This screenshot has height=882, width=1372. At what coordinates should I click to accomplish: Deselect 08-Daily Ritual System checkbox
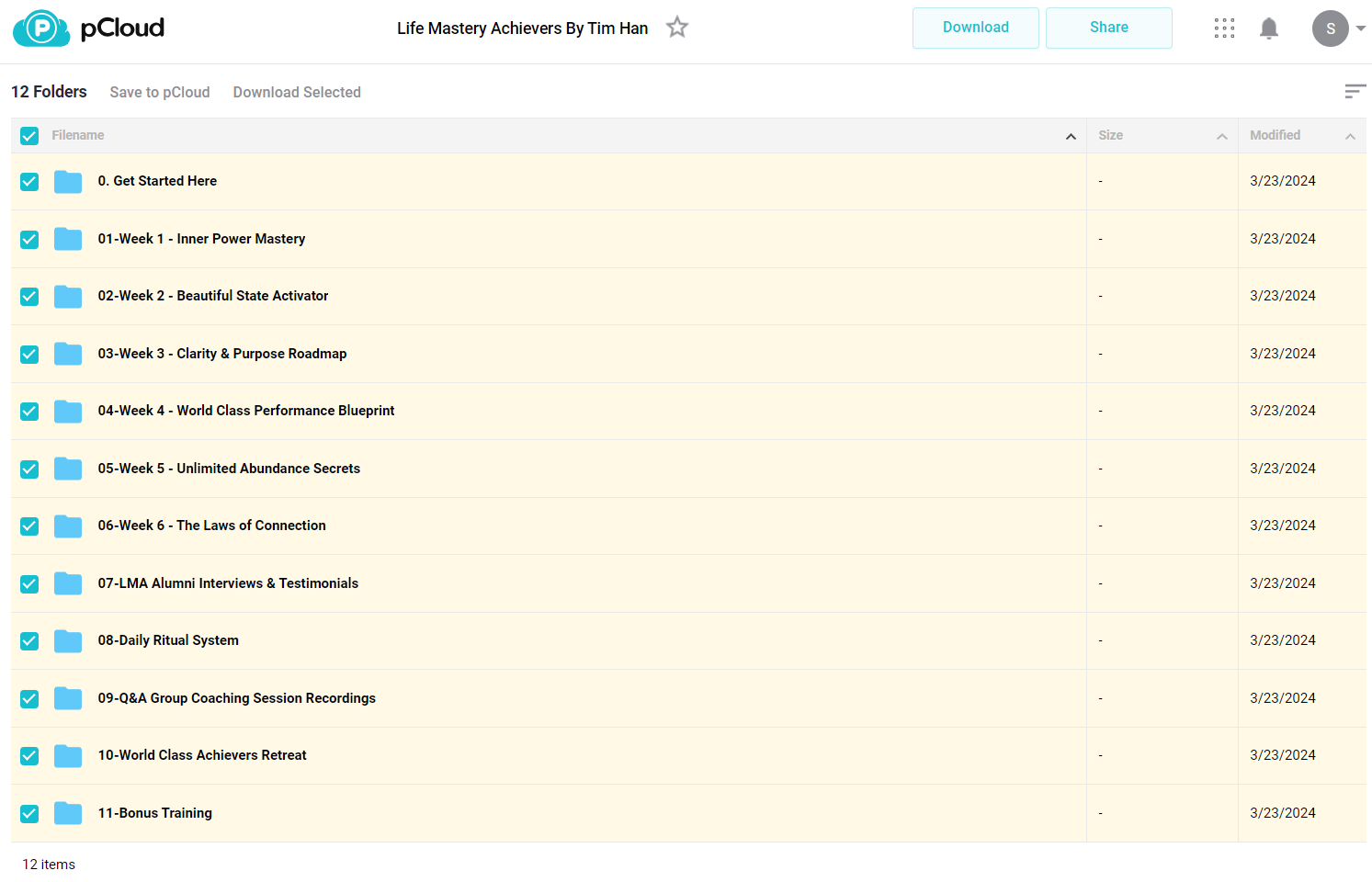[29, 641]
